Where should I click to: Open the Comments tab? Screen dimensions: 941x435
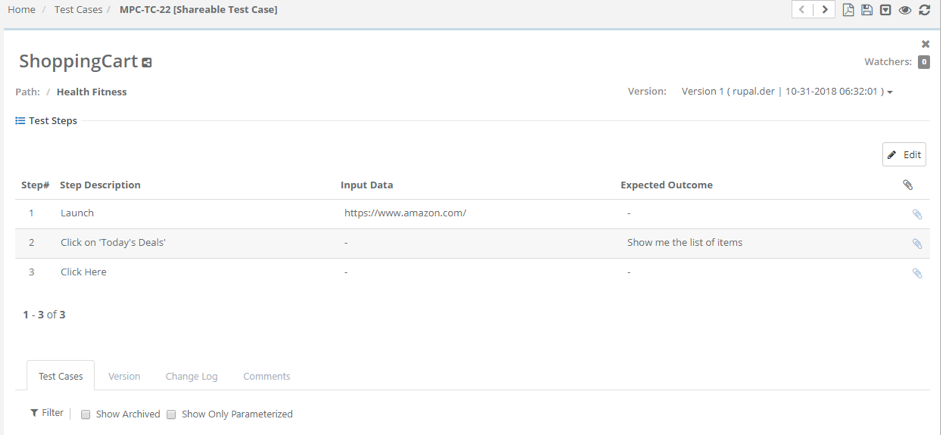pyautogui.click(x=266, y=376)
